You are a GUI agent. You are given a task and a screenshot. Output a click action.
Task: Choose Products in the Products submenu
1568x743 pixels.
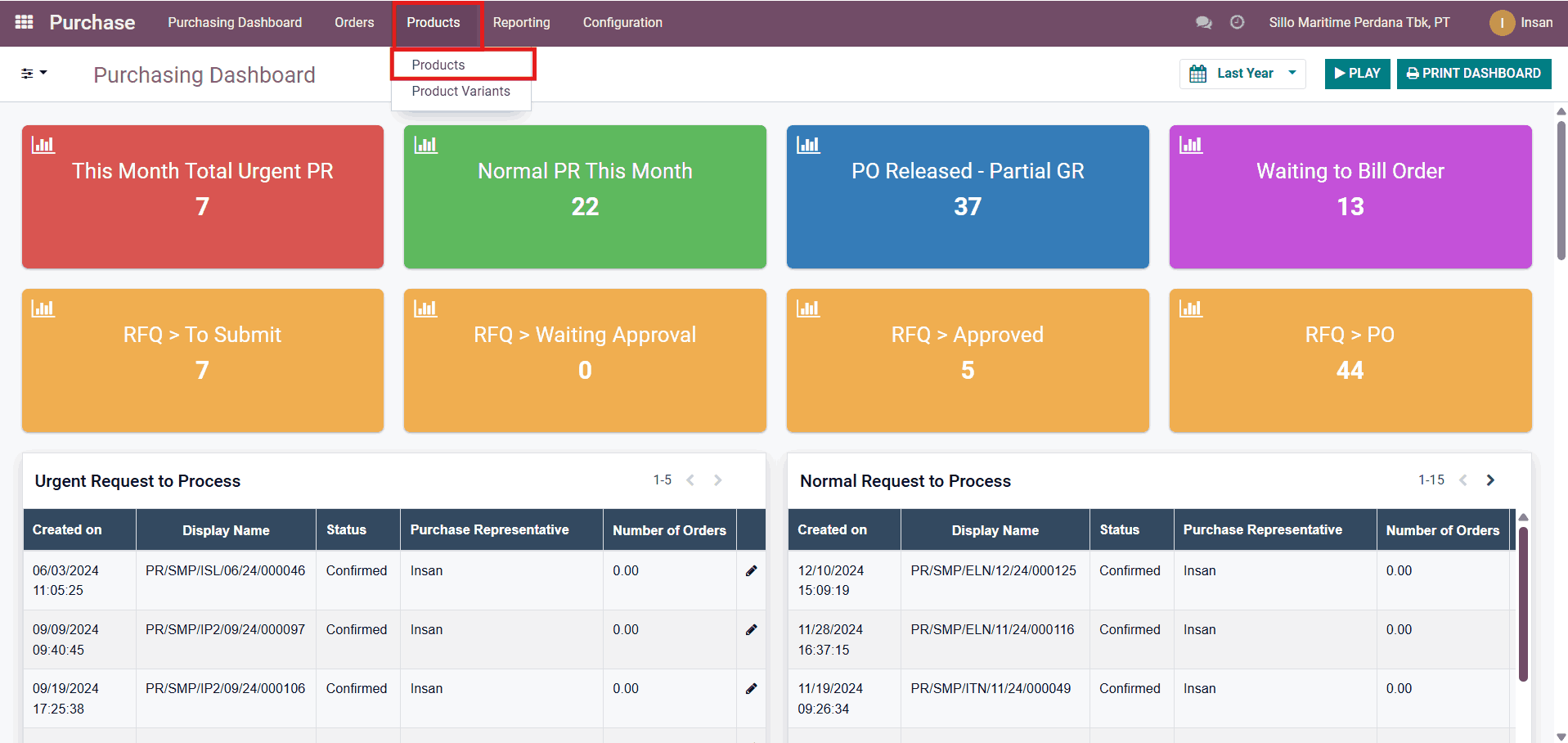point(438,65)
